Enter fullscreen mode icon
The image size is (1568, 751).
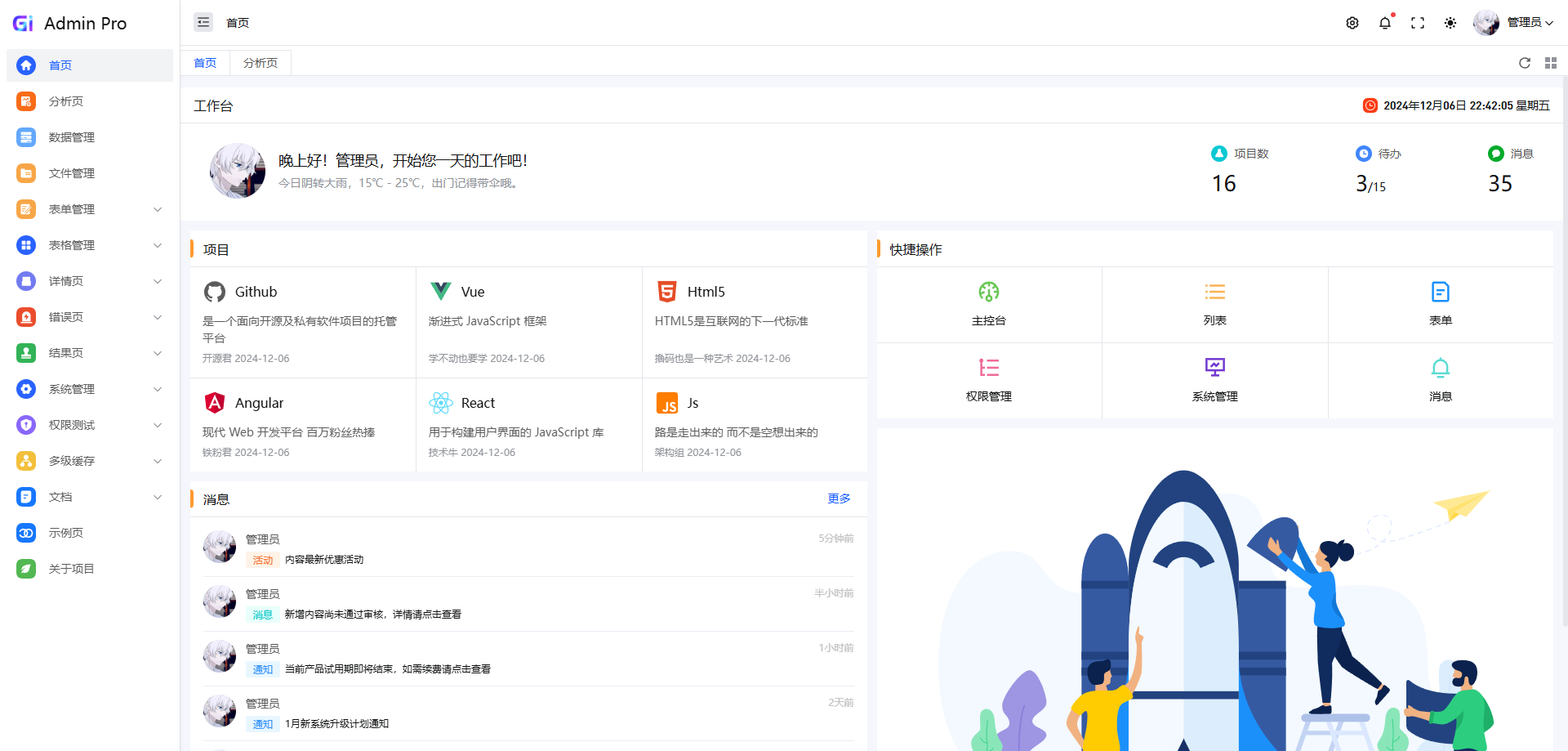1418,23
